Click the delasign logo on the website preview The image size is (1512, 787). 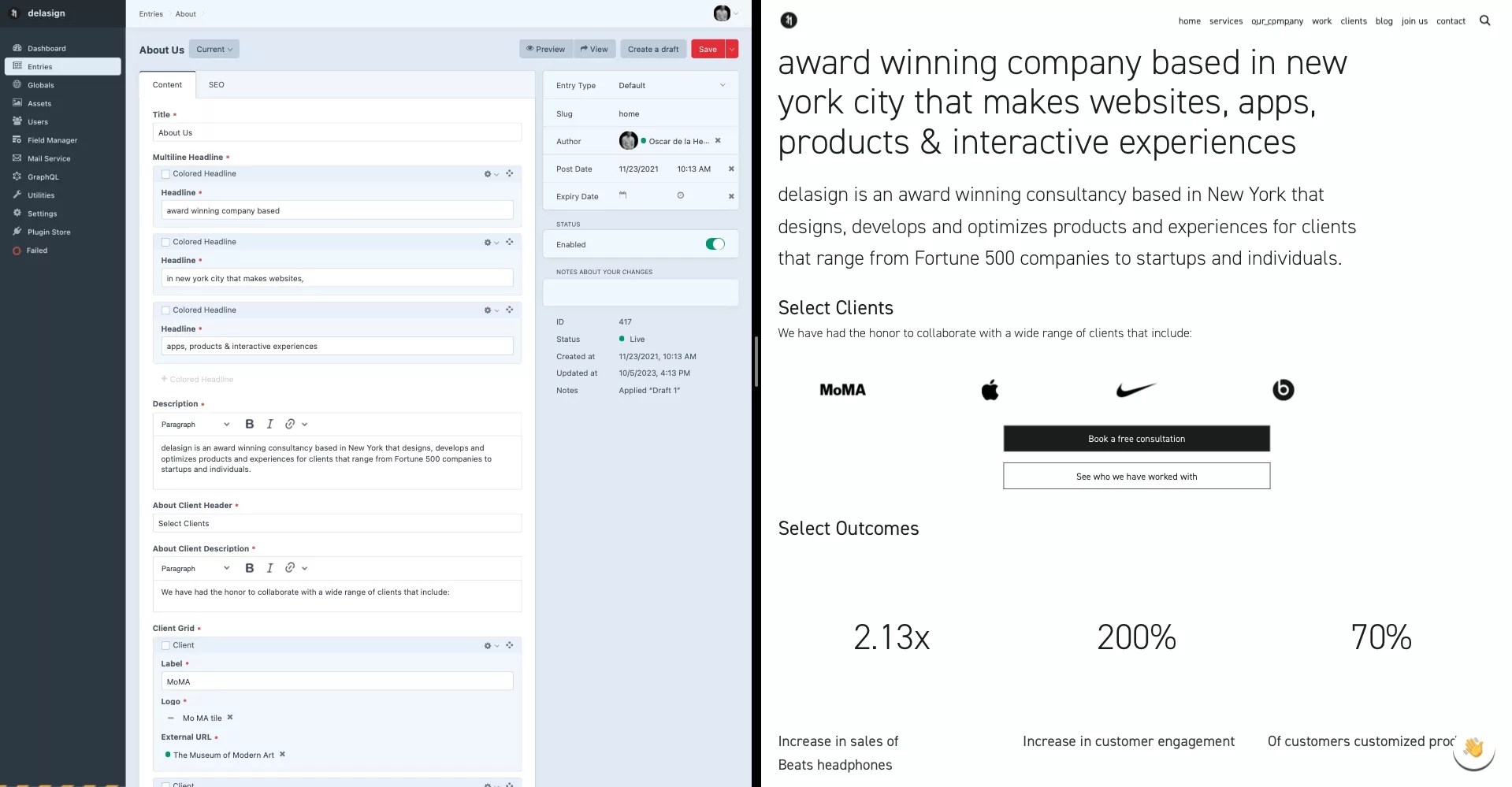[789, 20]
